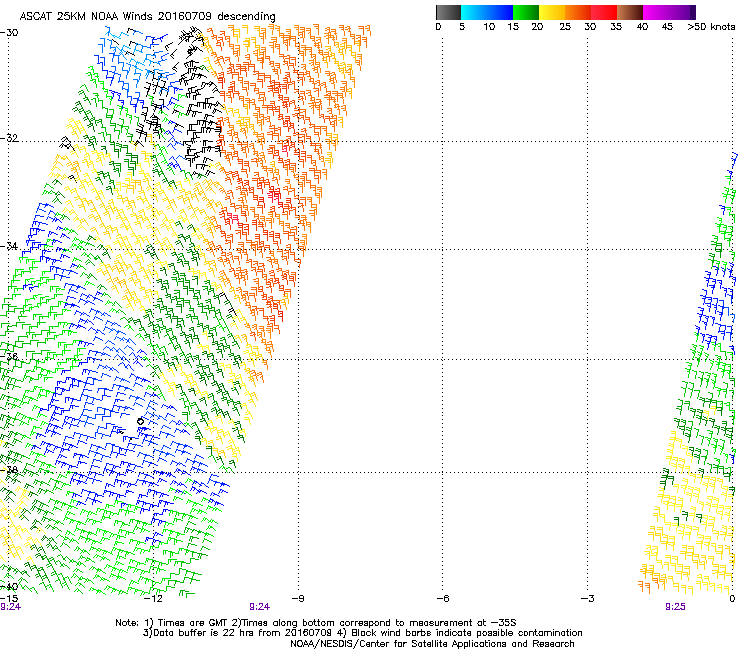Click the NOAA/NESDIS credit line

tap(432, 643)
